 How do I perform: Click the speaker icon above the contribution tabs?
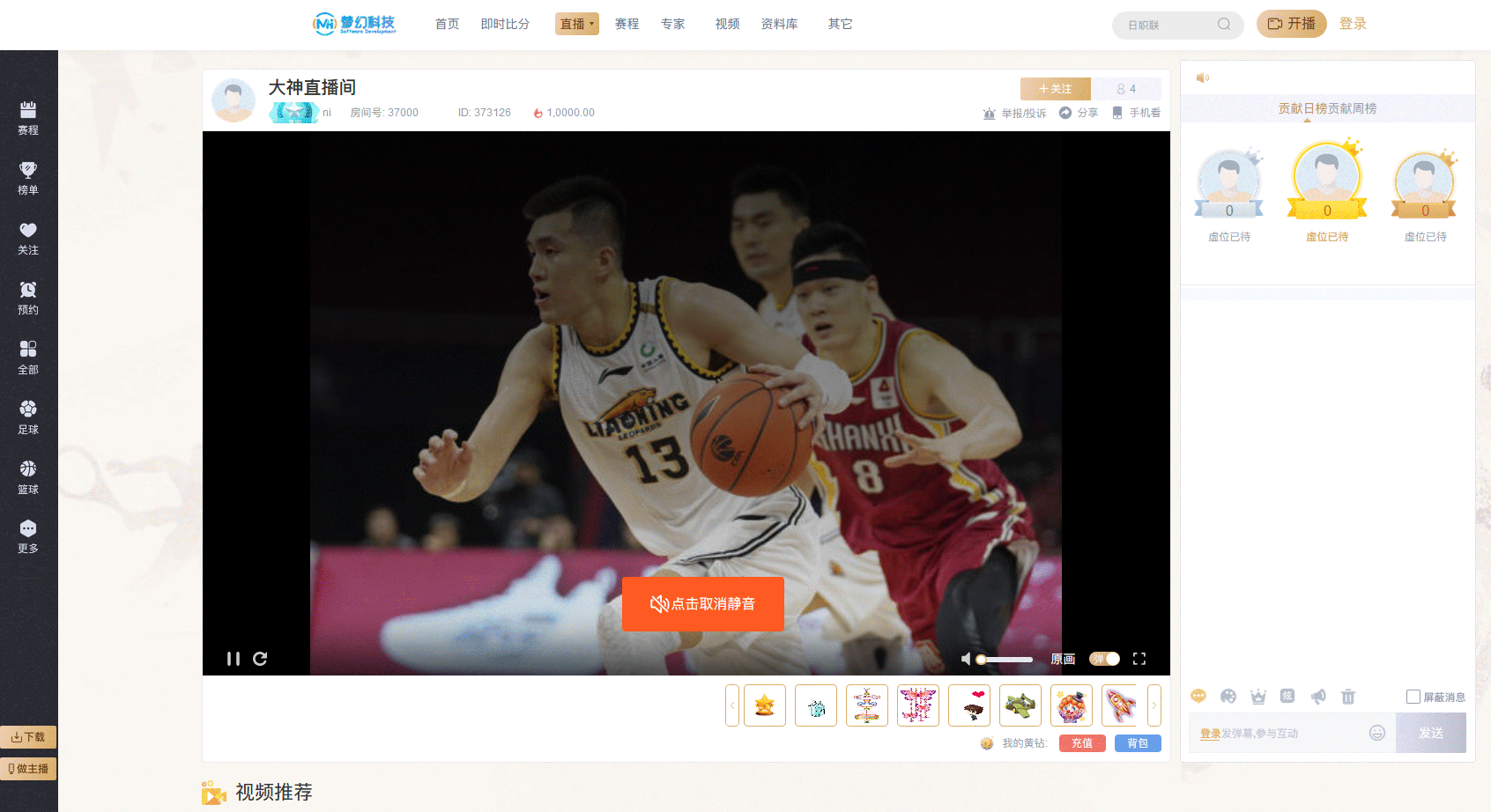point(1202,78)
